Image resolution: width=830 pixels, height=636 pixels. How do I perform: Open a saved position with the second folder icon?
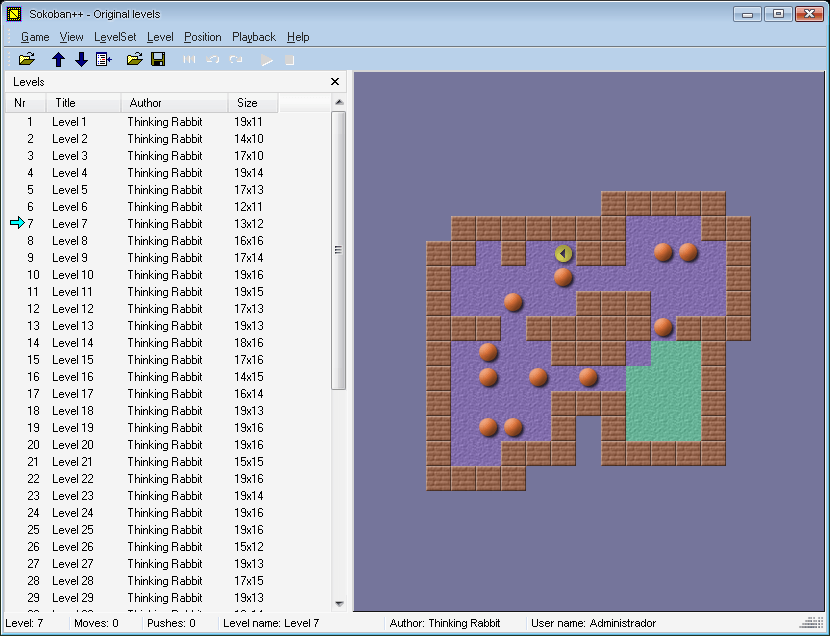[134, 59]
